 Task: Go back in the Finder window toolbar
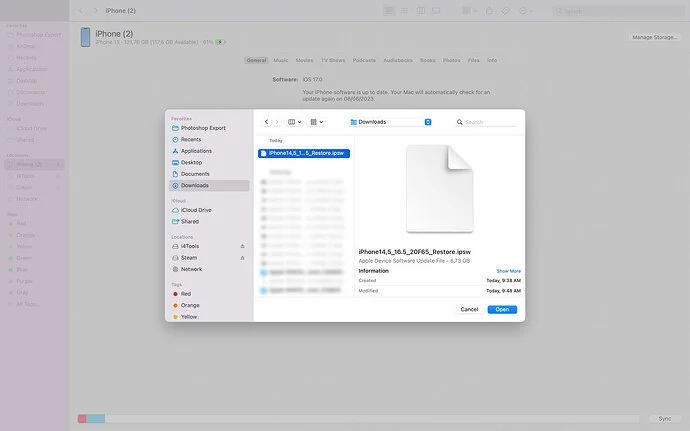click(81, 11)
